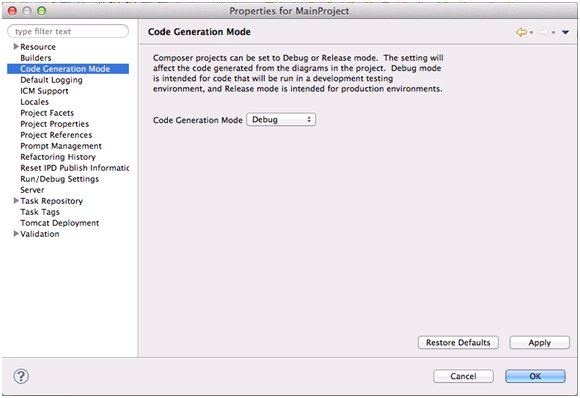Expand the Task Repository tree node
This screenshot has width=580, height=398.
[16, 200]
